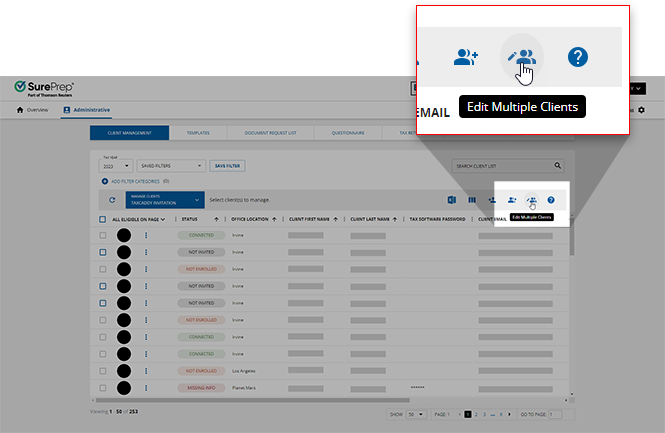Select checkbox for the Missing Info row

[x=102, y=387]
